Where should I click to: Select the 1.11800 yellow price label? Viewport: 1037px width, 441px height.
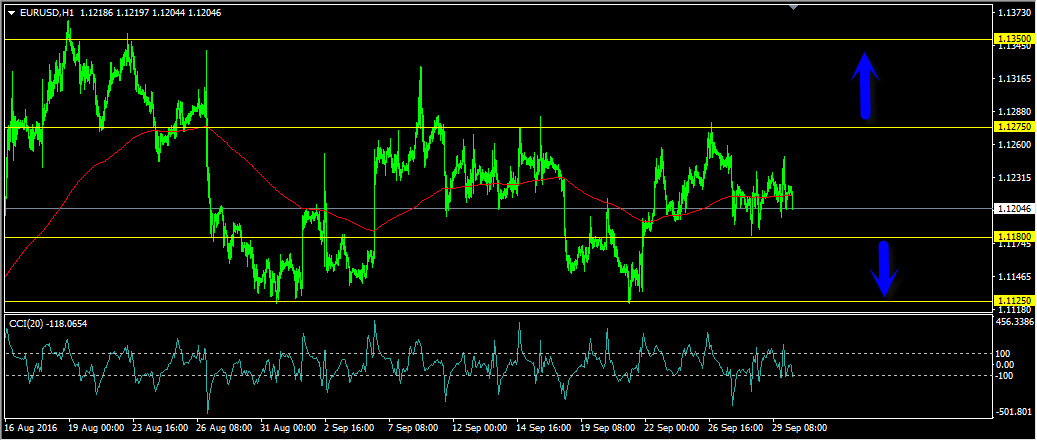1014,236
